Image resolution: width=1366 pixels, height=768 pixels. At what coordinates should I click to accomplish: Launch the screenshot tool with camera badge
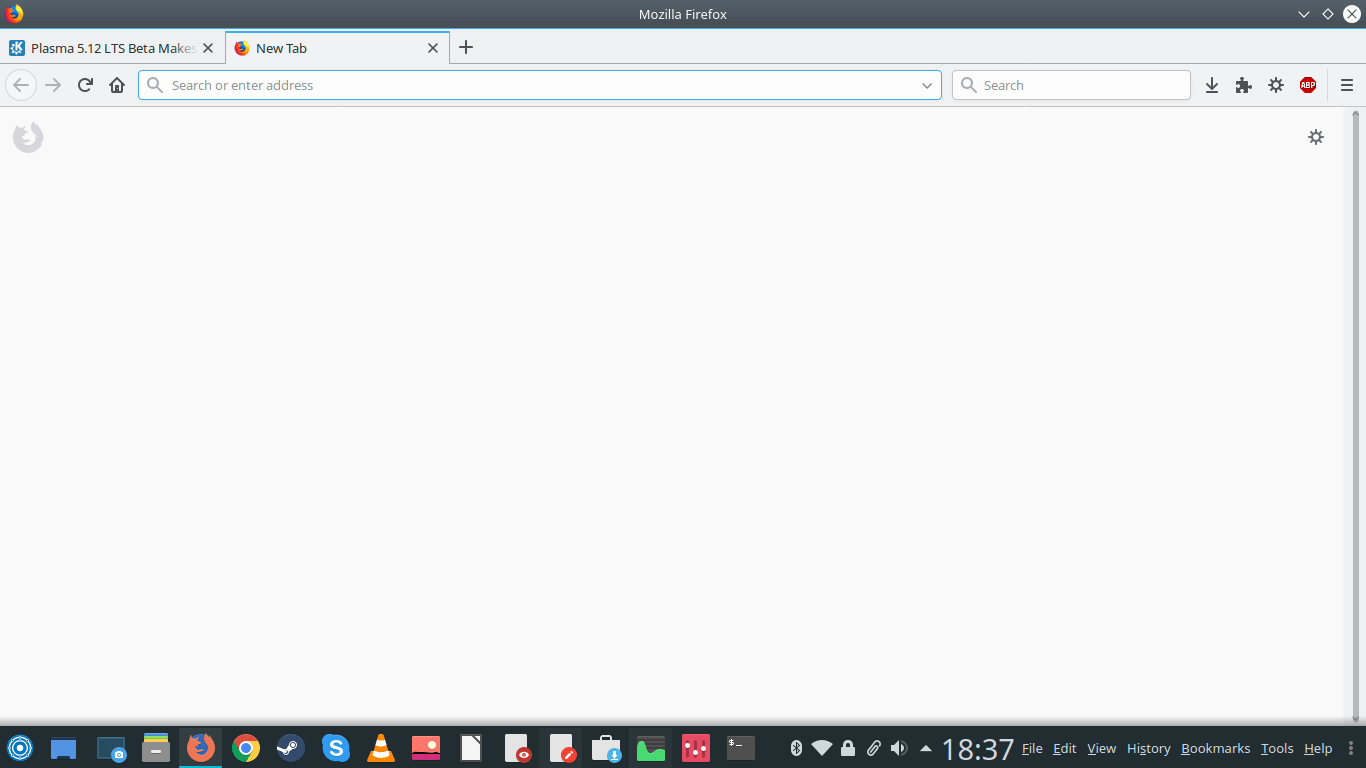pos(111,747)
